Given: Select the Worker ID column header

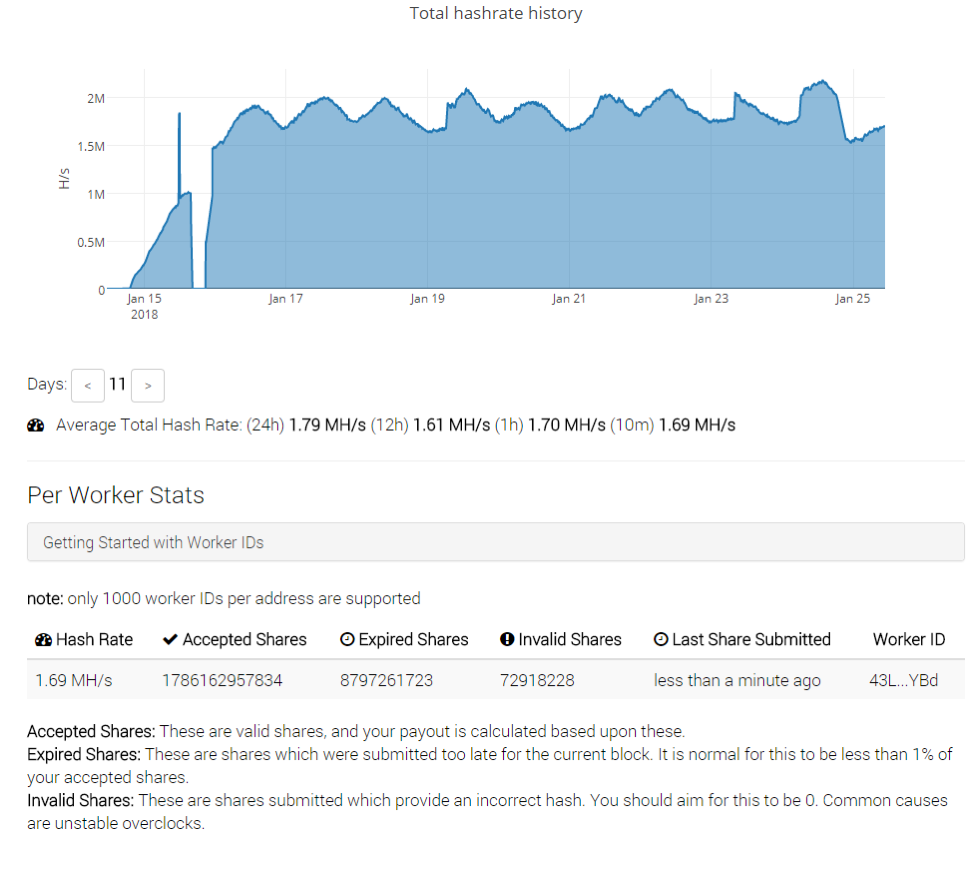Looking at the screenshot, I should 909,640.
